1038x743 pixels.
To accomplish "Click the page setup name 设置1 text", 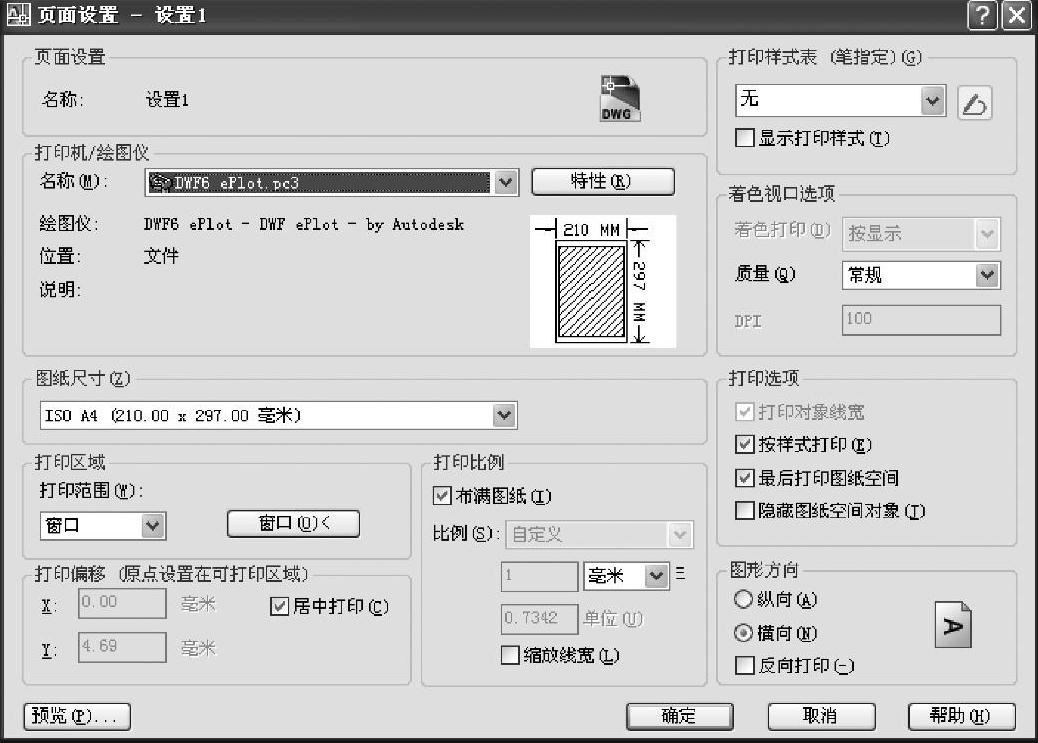I will (167, 100).
